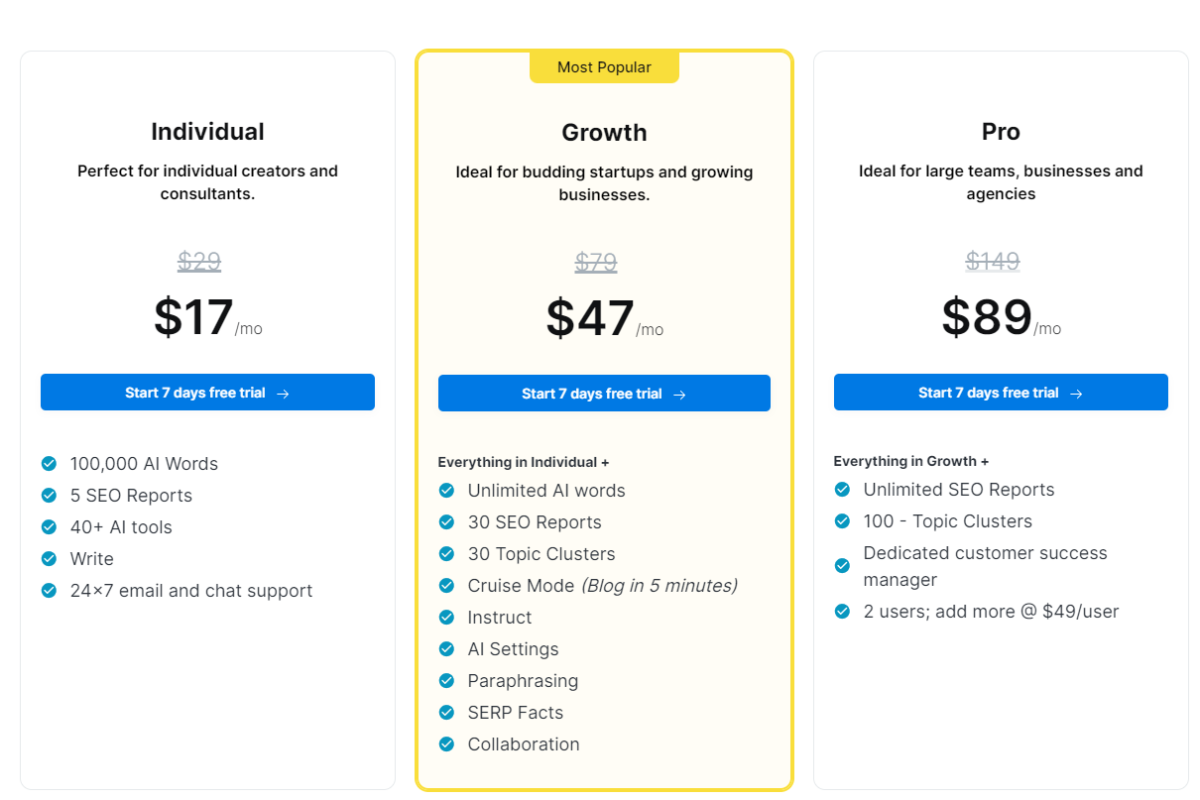Click the Growth plan heading
1200x800 pixels.
[x=604, y=132]
